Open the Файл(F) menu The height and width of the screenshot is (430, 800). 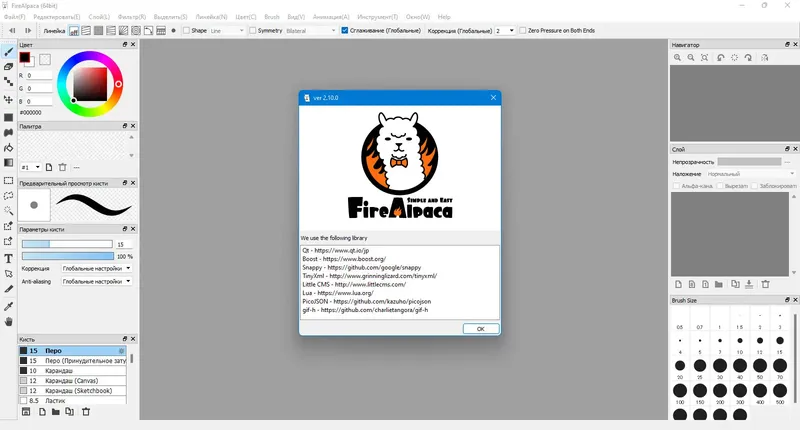[x=14, y=17]
